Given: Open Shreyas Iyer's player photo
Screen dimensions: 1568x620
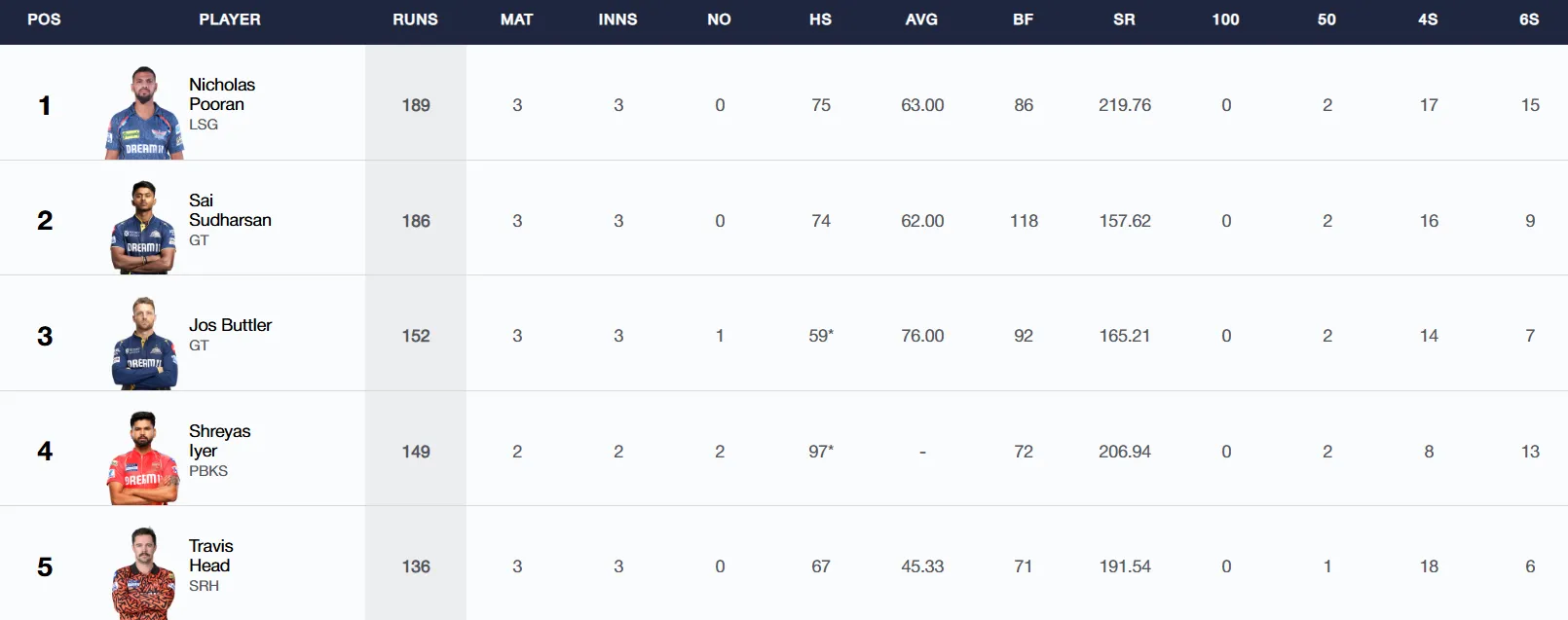Looking at the screenshot, I should click(144, 457).
